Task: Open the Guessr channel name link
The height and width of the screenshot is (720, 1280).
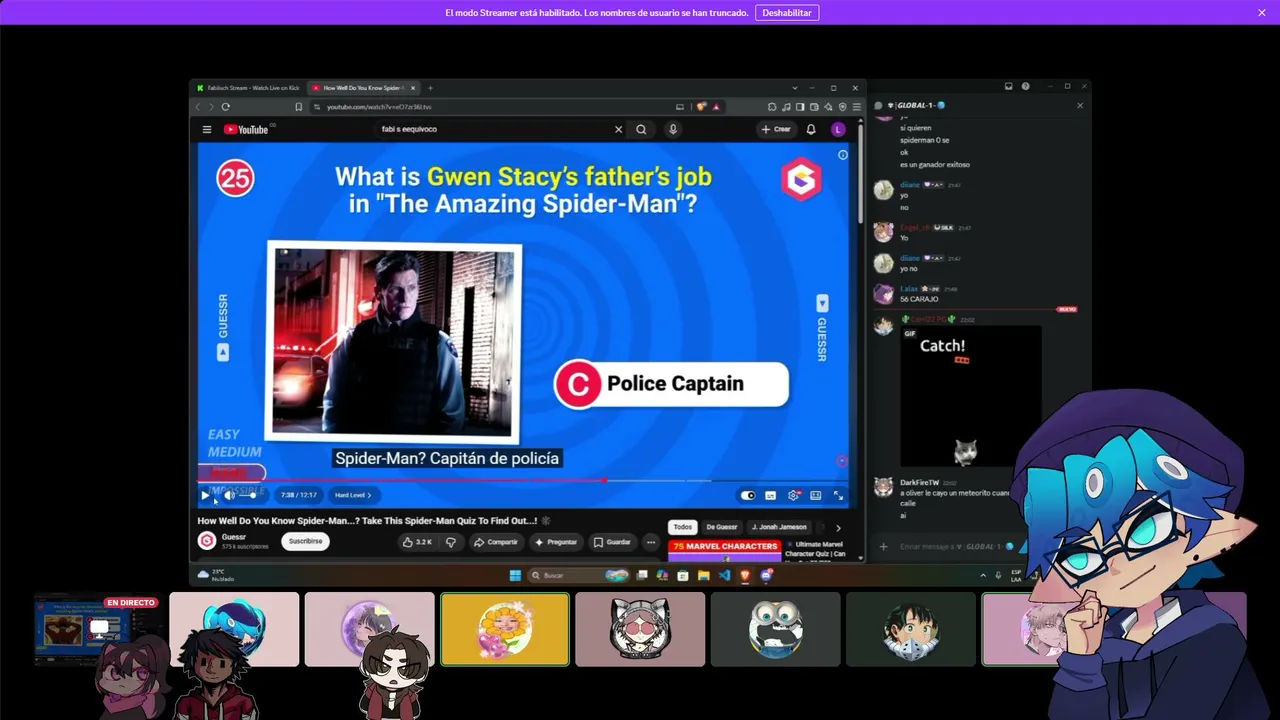Action: click(234, 537)
